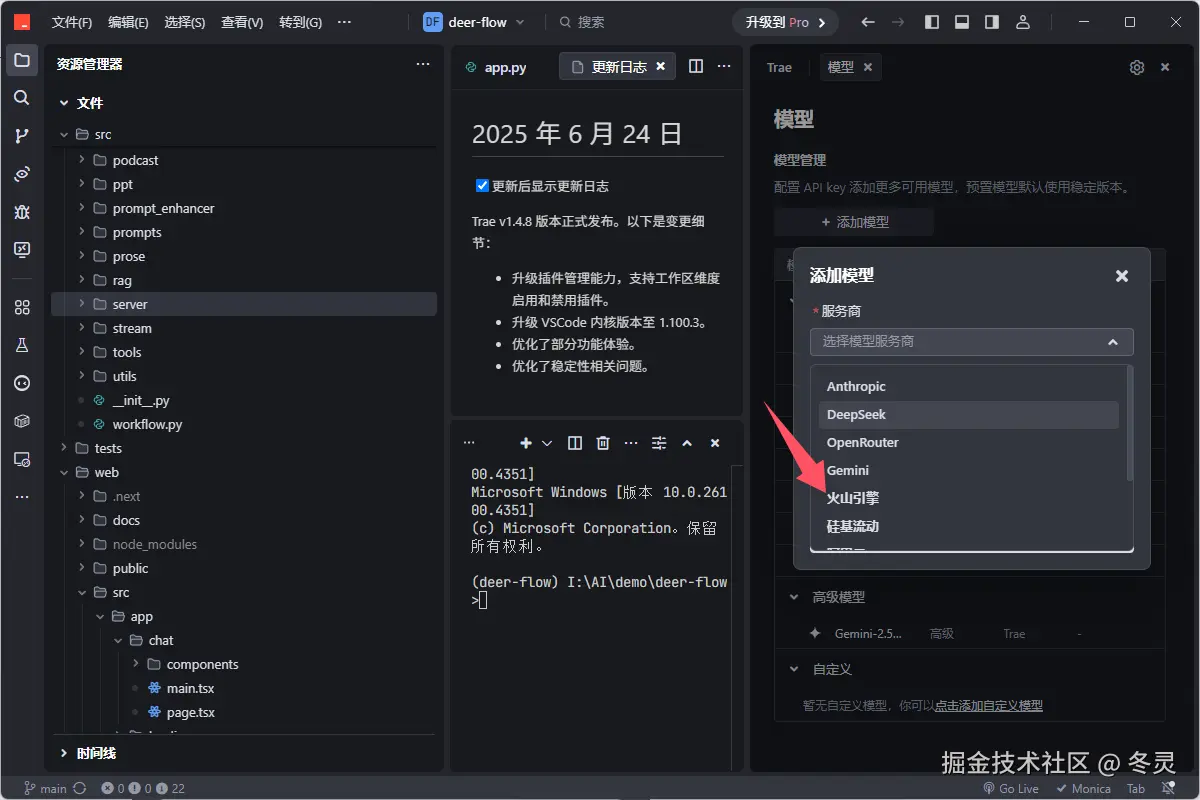The image size is (1200, 800).
Task: Collapse the src folder at top of tree
Action: point(65,134)
